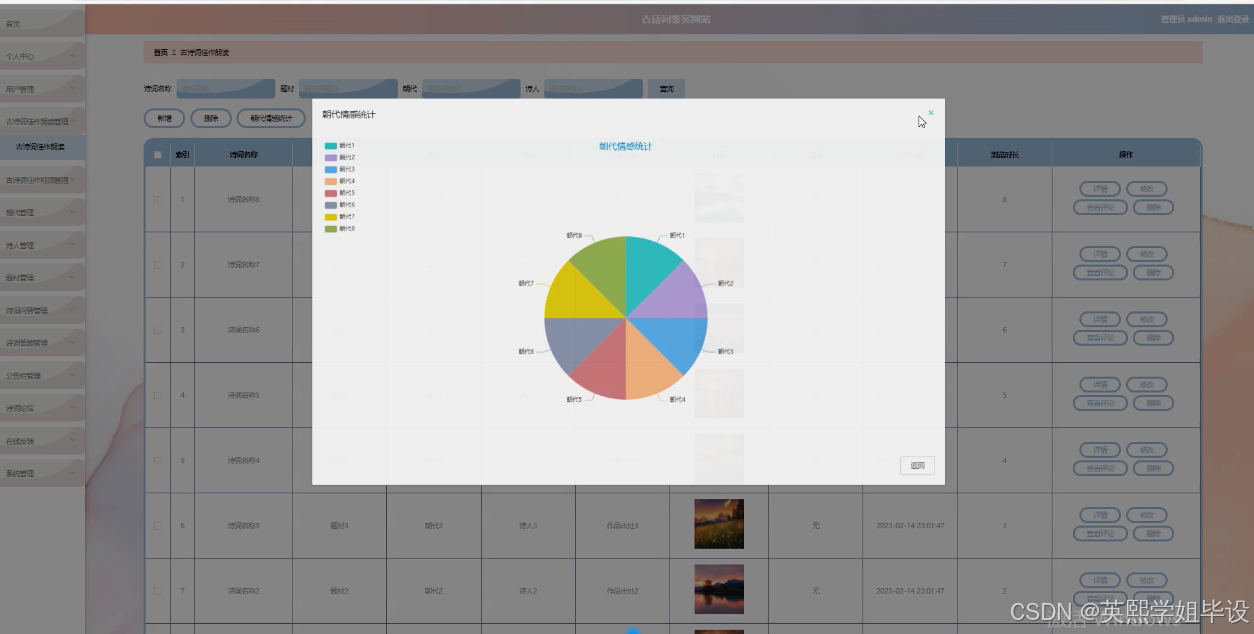
Task: Check the row 2 checkbox
Action: (158, 265)
